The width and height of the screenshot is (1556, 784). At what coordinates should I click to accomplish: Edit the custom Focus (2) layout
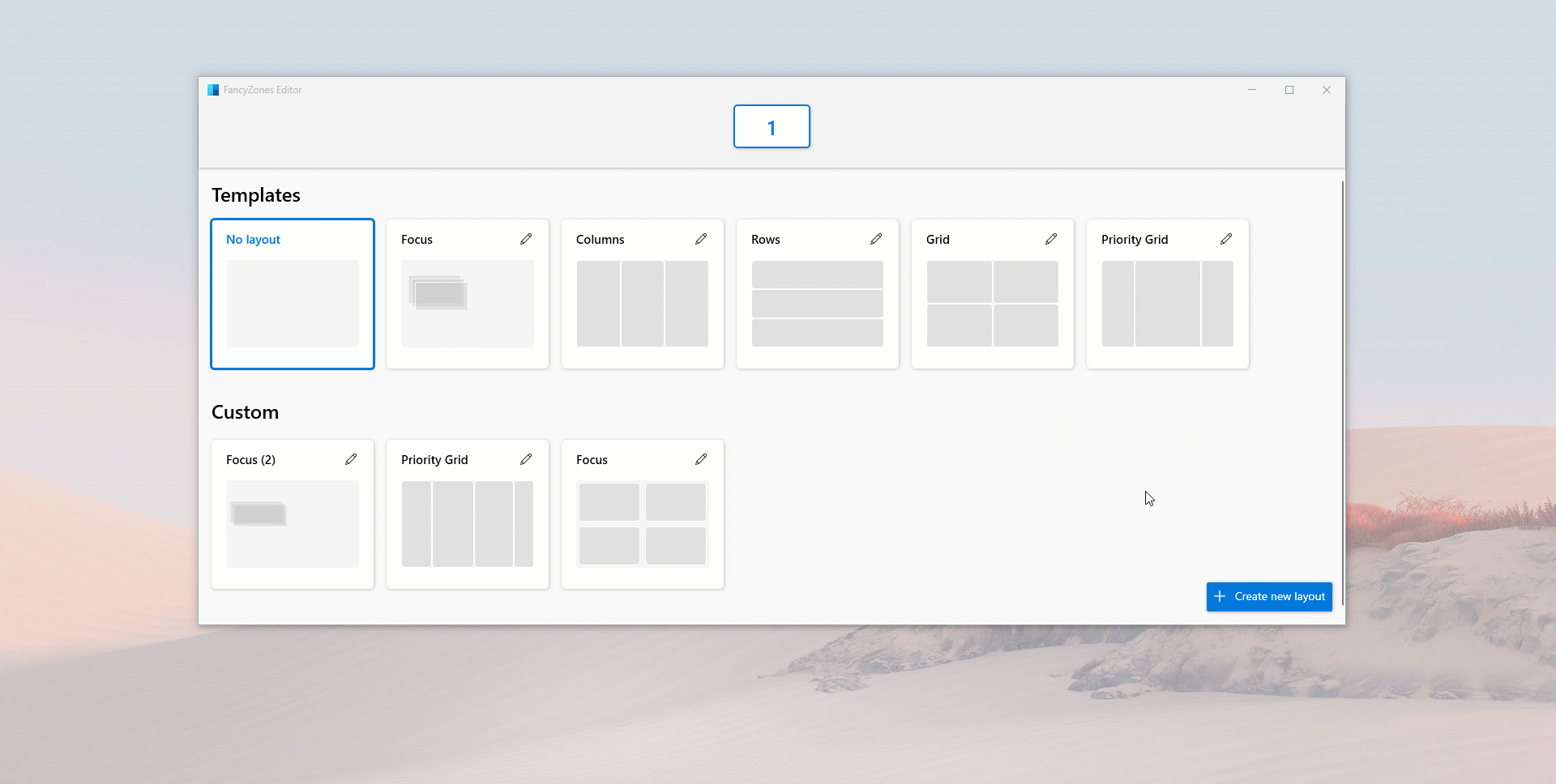pos(351,459)
